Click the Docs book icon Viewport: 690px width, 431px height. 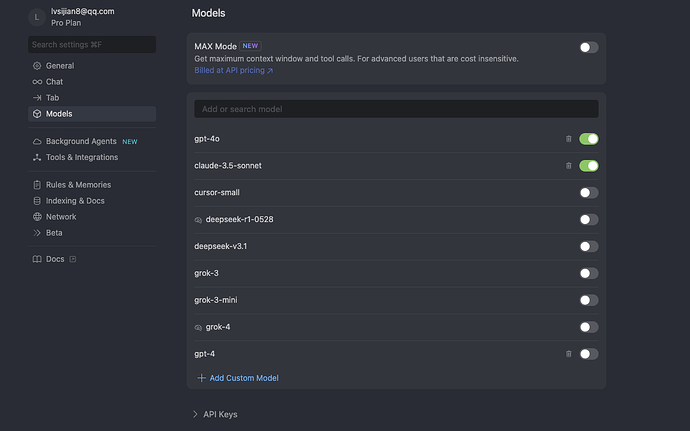tap(37, 259)
